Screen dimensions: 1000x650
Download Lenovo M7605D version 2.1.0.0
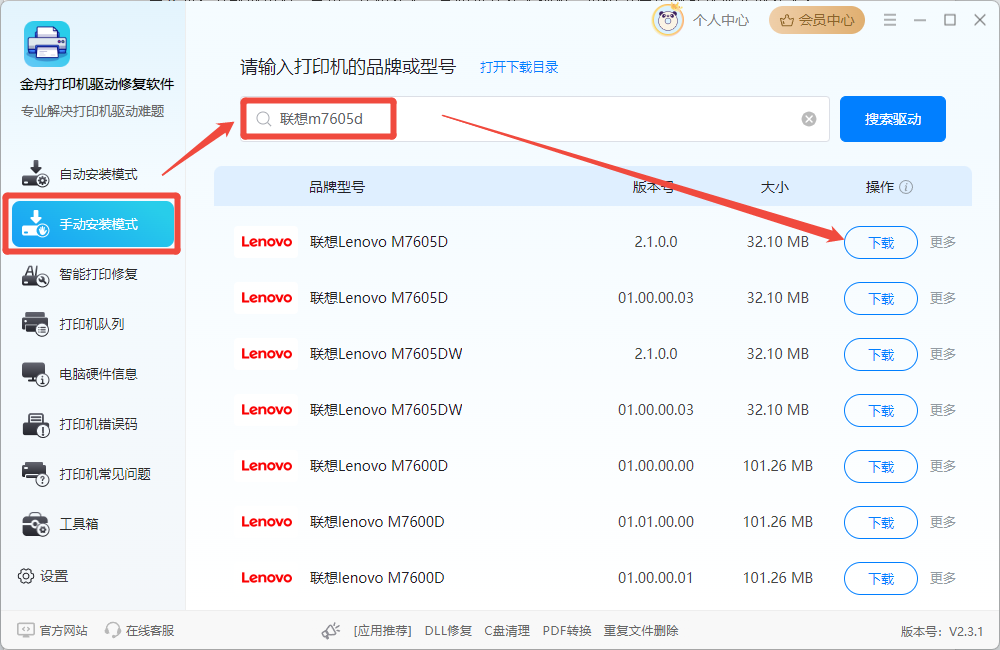(x=881, y=242)
